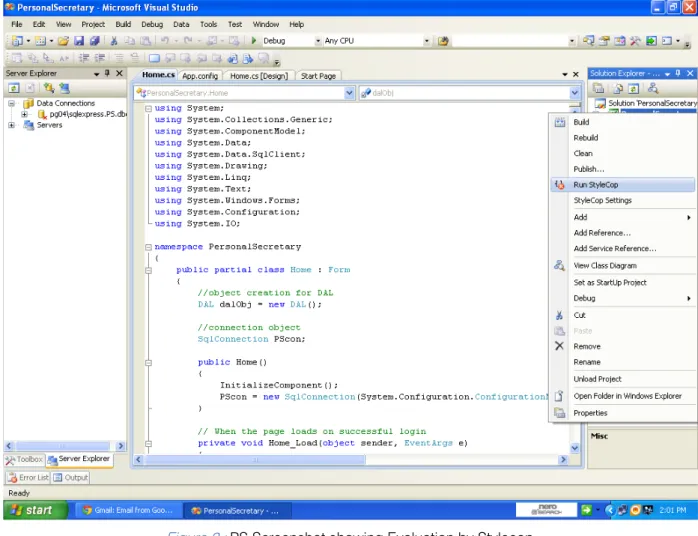Click Rebuild in the context menu

tap(622, 138)
